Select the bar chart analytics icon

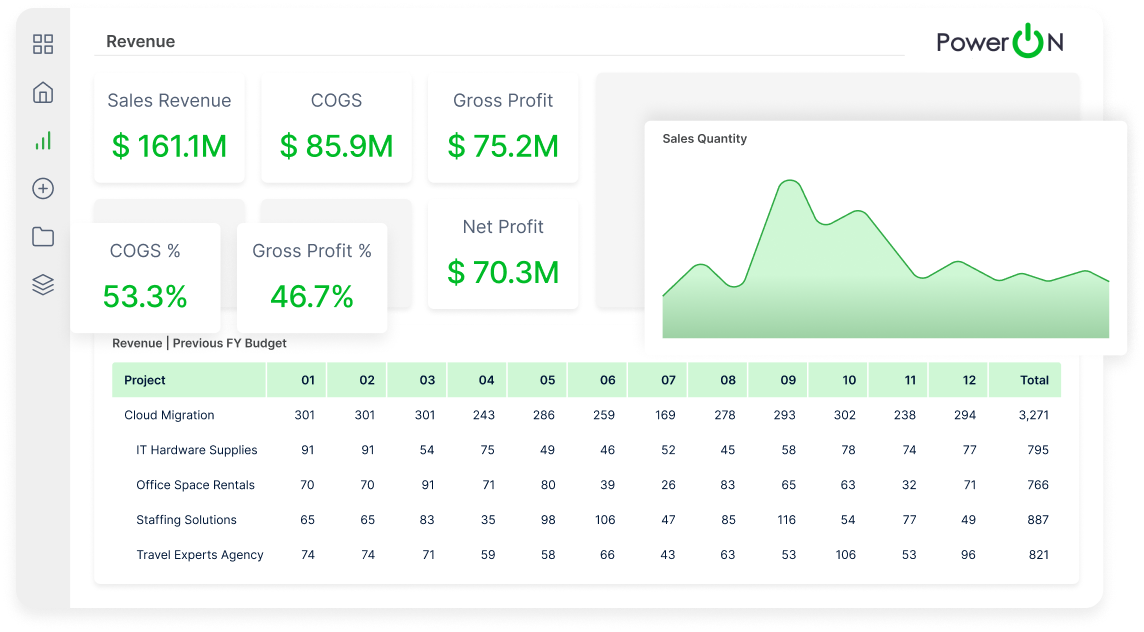pyautogui.click(x=43, y=141)
